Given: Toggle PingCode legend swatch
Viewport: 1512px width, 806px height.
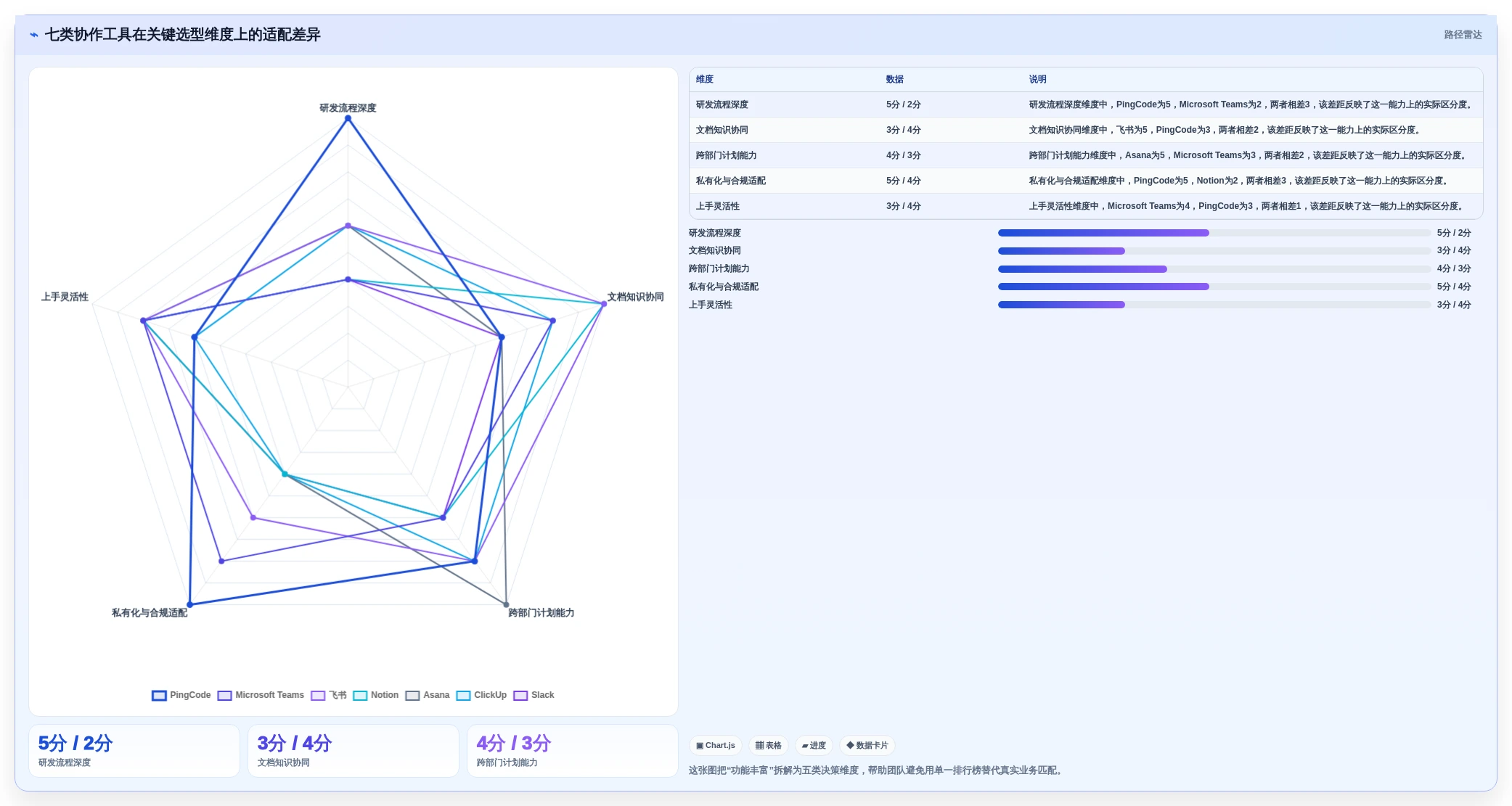Looking at the screenshot, I should pyautogui.click(x=159, y=695).
